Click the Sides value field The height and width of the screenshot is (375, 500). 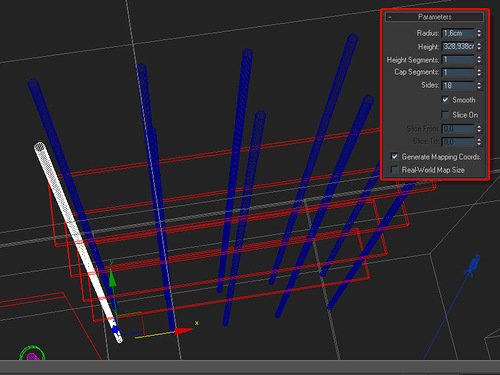[458, 86]
